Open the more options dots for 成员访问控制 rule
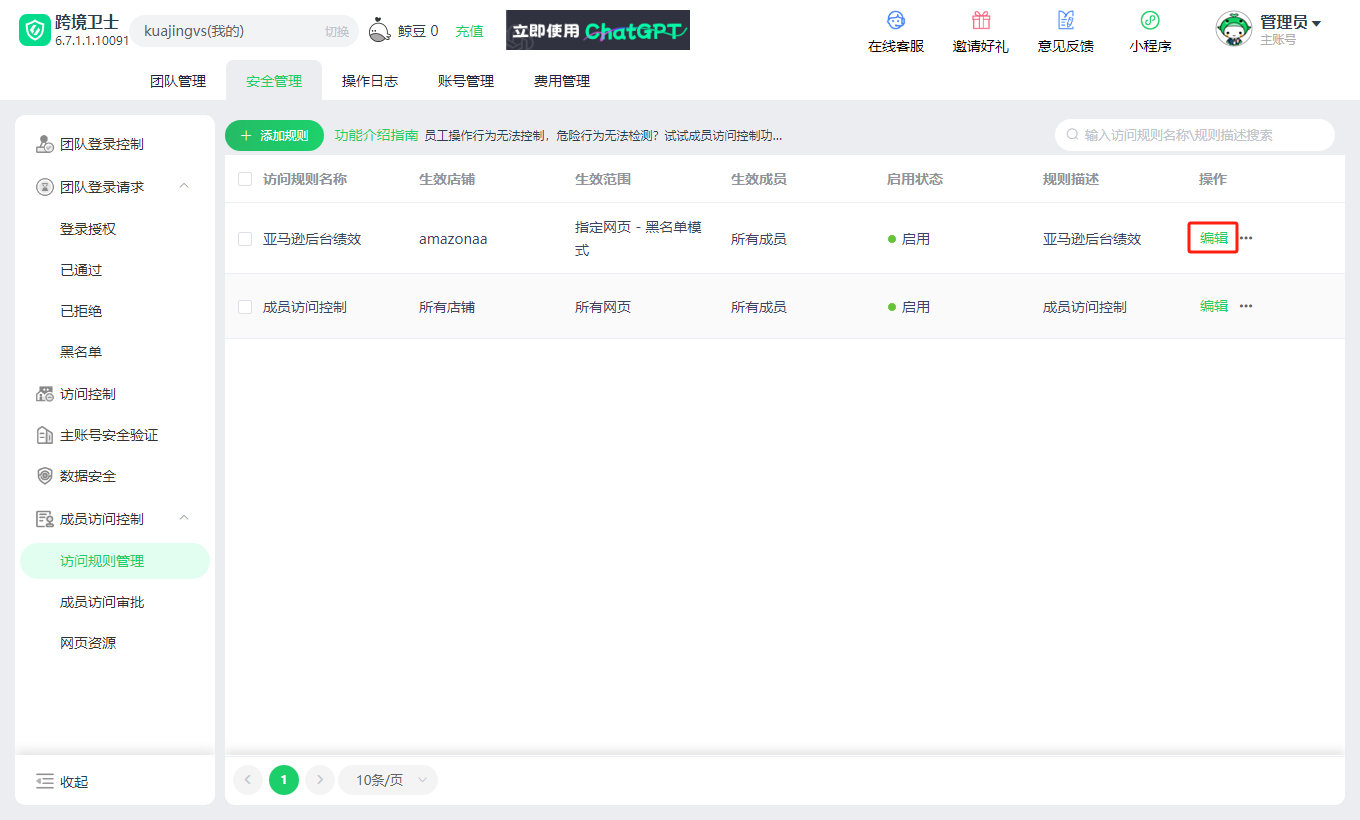The width and height of the screenshot is (1360, 820). pos(1246,306)
